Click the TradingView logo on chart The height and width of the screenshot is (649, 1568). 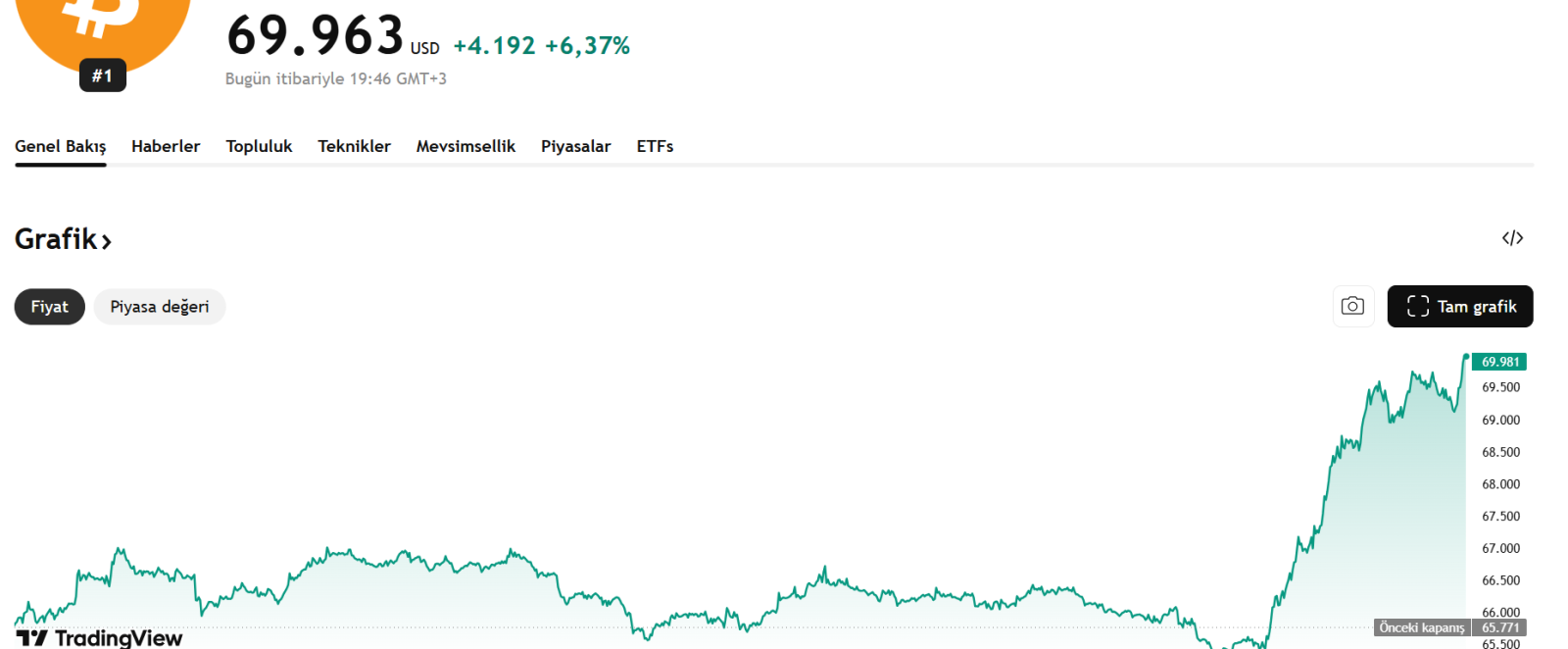tap(99, 638)
